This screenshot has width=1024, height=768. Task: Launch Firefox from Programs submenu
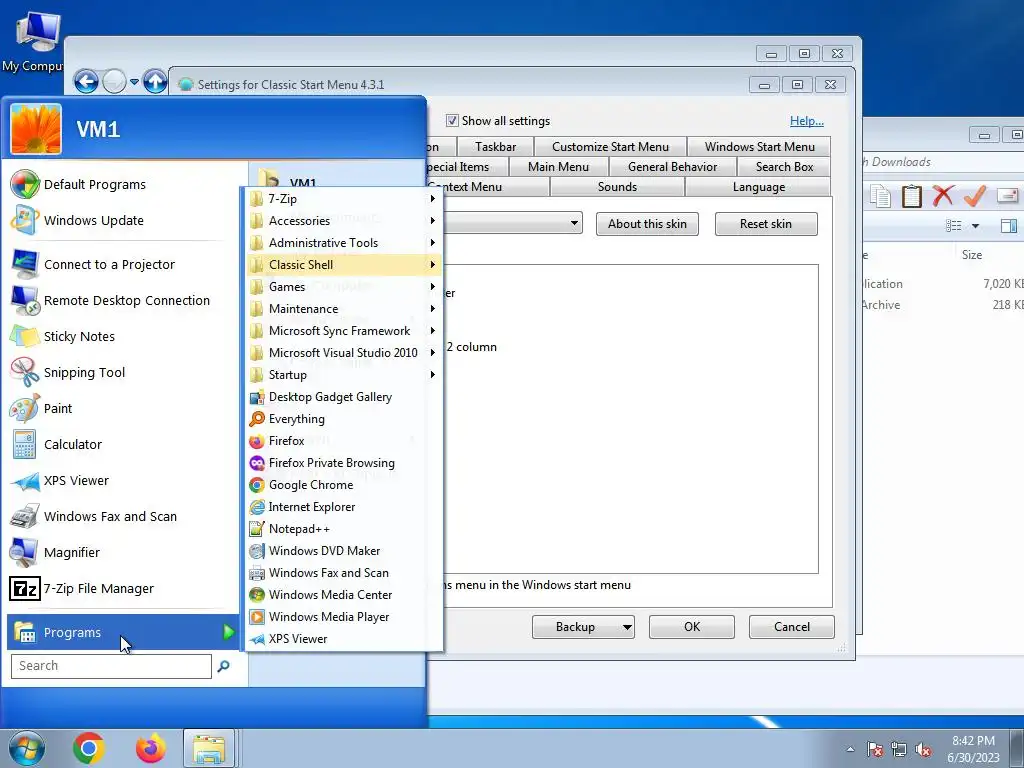[343, 441]
